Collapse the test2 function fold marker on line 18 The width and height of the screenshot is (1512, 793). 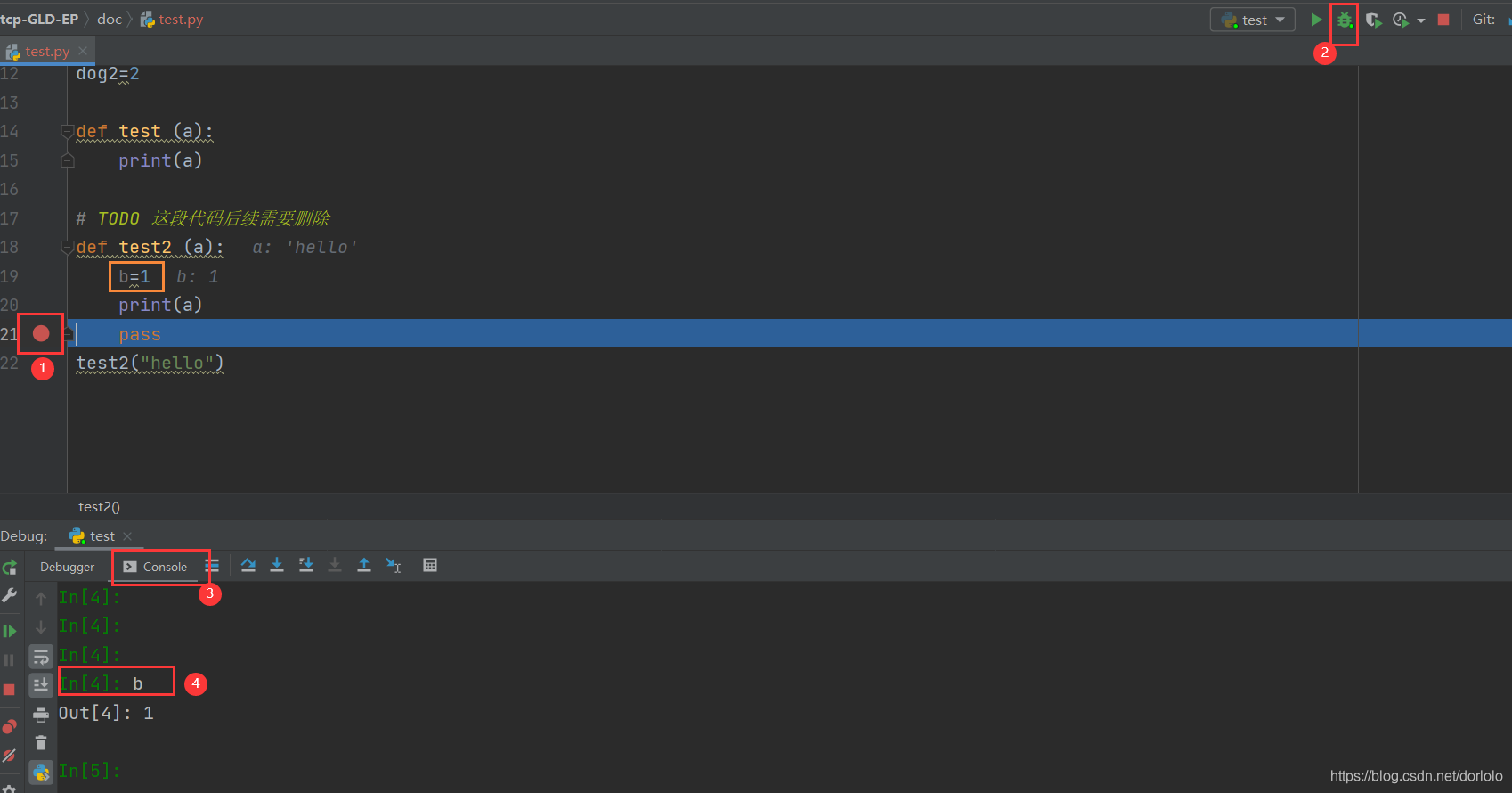pyautogui.click(x=67, y=247)
